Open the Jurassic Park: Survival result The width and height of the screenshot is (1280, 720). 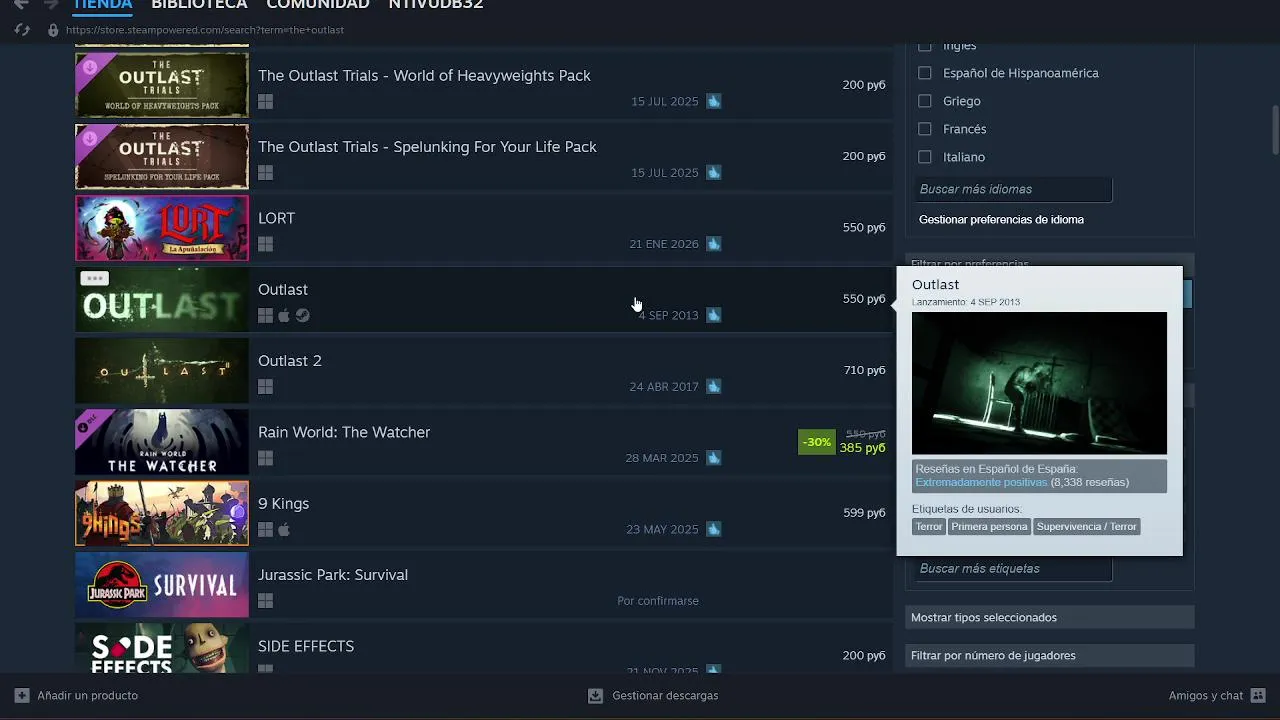coord(484,584)
